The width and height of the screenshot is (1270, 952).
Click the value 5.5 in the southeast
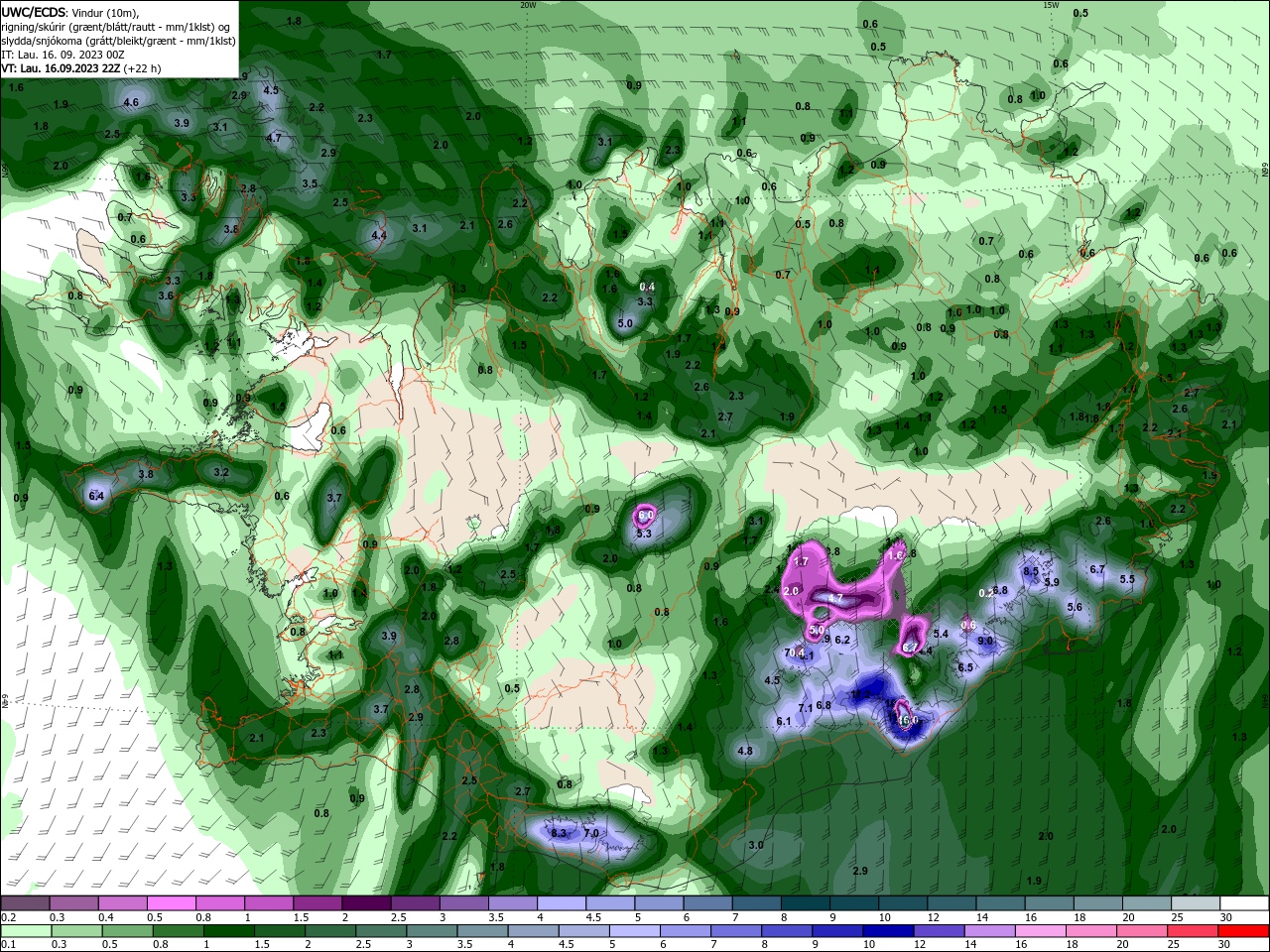(x=1127, y=579)
